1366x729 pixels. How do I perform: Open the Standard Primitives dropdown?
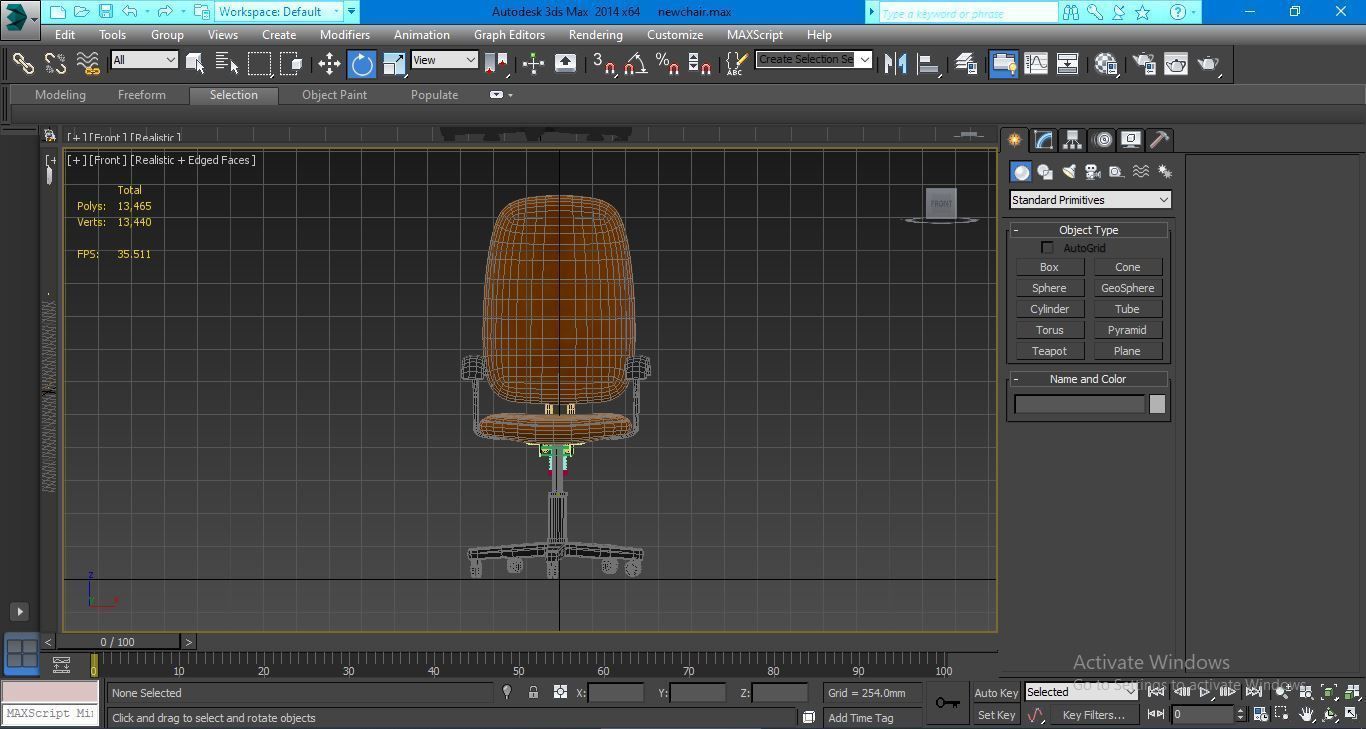pyautogui.click(x=1089, y=200)
